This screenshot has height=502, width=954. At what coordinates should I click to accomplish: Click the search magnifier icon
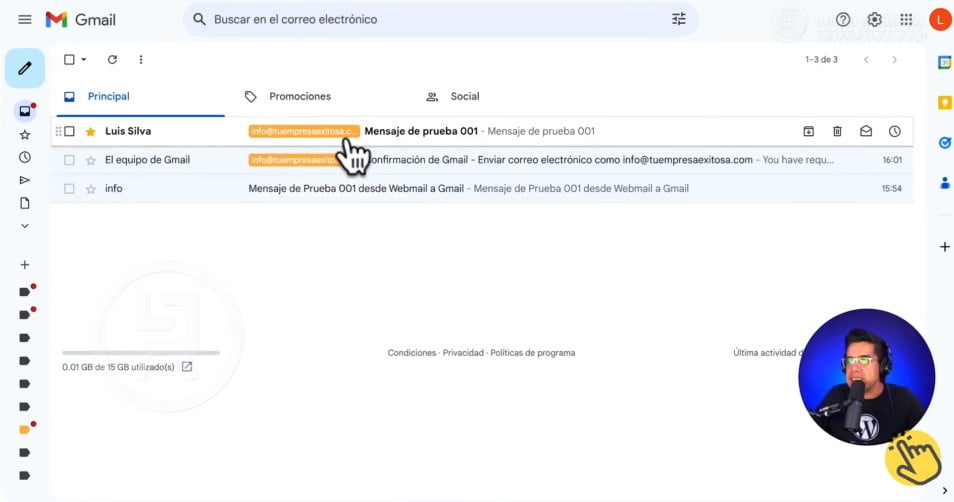(x=199, y=19)
